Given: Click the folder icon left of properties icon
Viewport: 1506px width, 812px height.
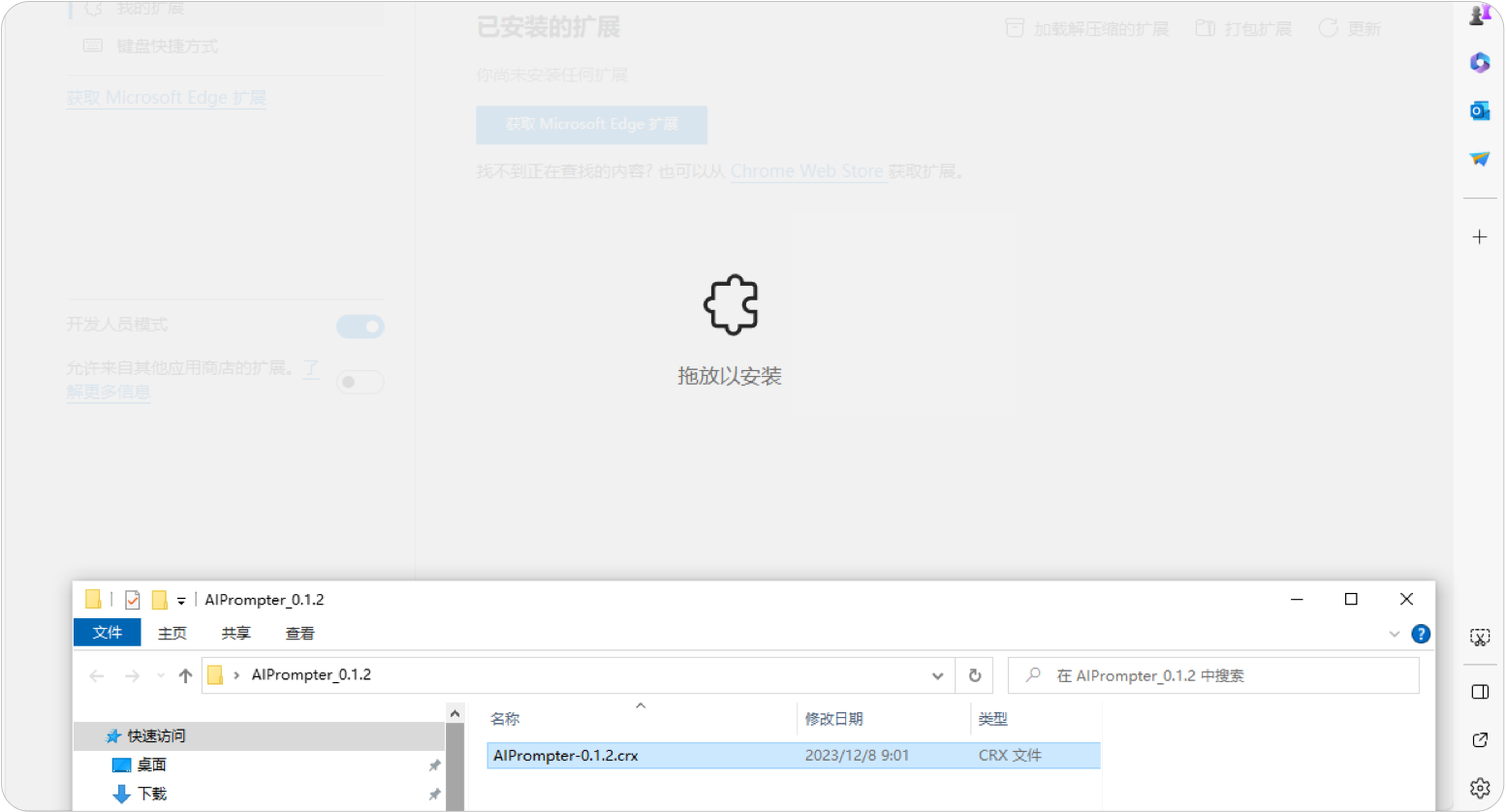Looking at the screenshot, I should coord(93,600).
